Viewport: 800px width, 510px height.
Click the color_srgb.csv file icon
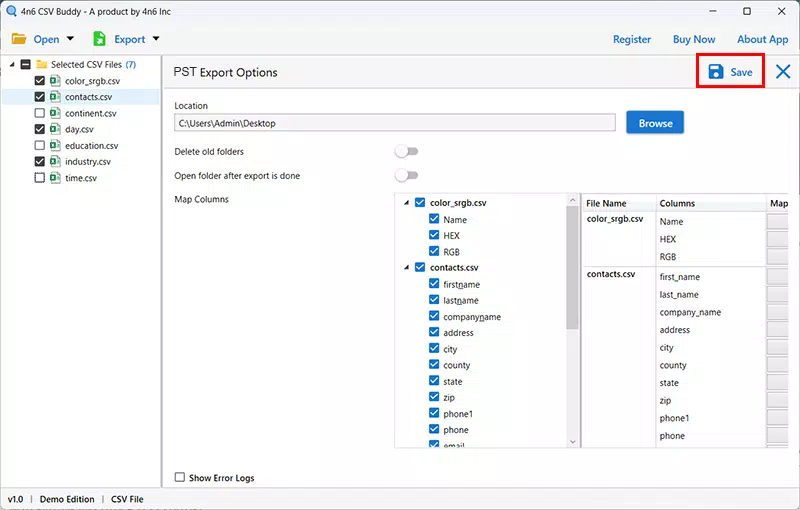pyautogui.click(x=55, y=81)
